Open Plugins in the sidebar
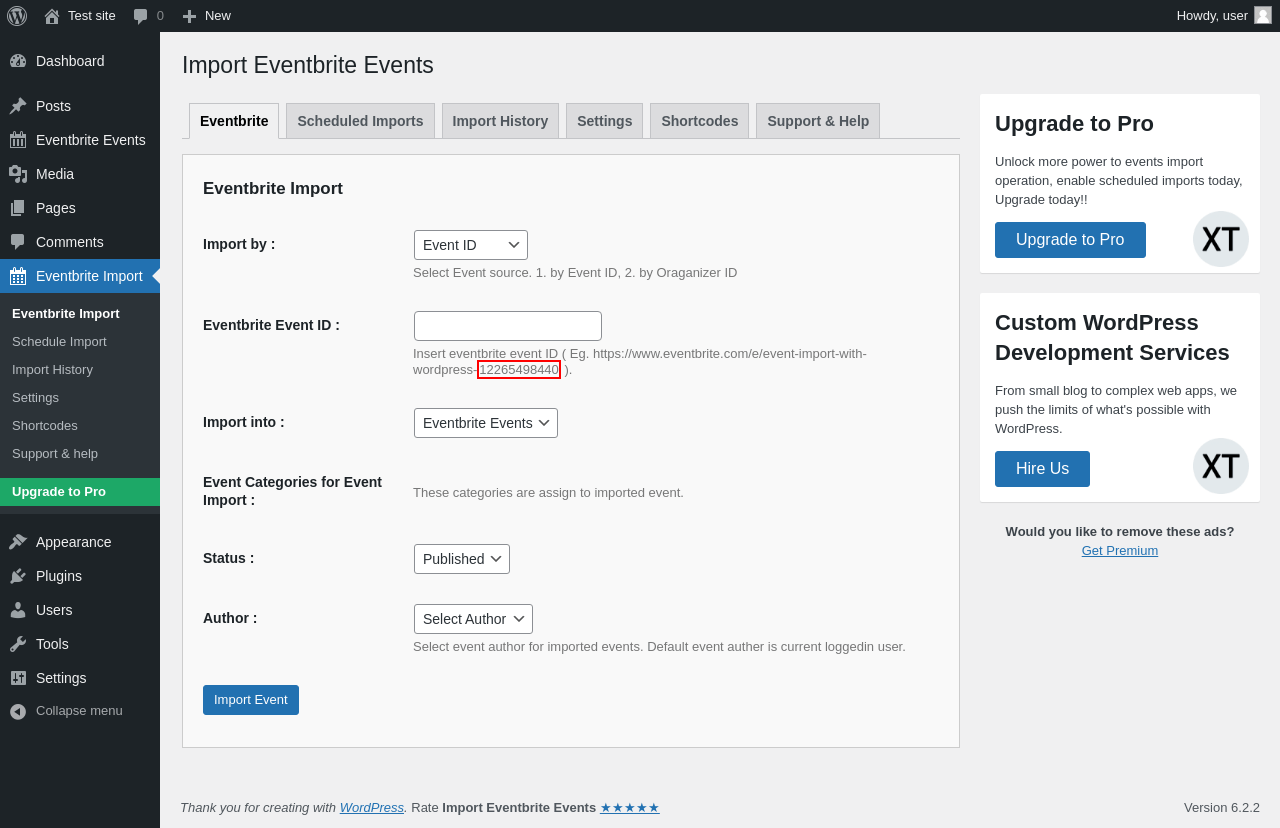 [x=80, y=576]
